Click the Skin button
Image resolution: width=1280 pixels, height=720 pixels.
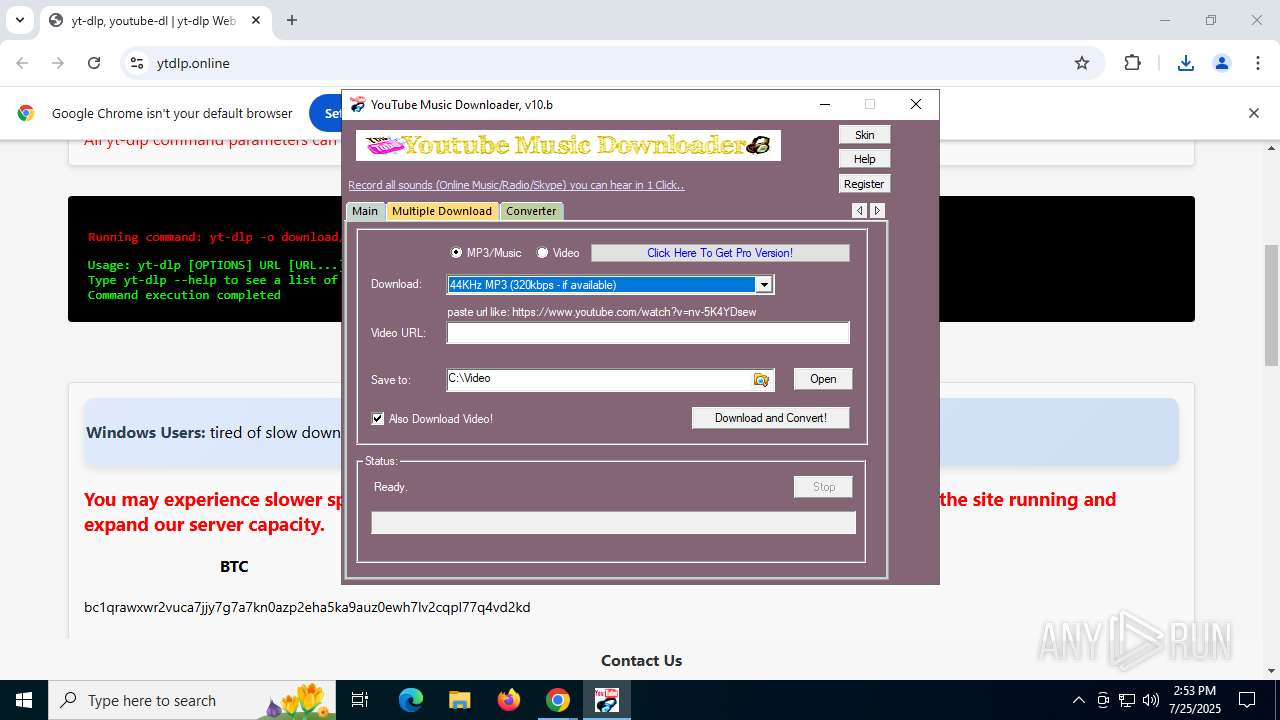(x=865, y=135)
